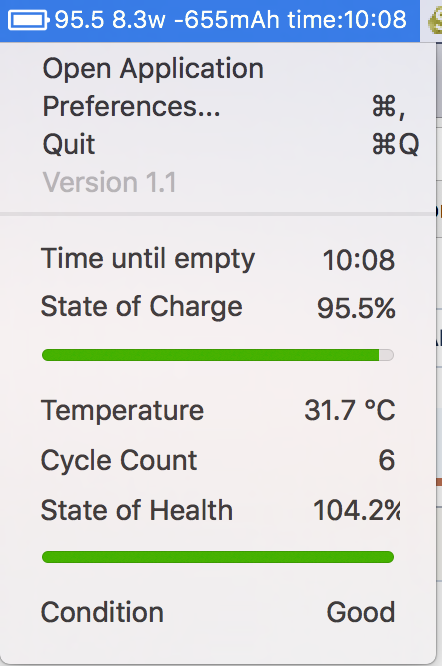This screenshot has height=666, width=442.
Task: Click the Cycle Count row
Action: (x=218, y=460)
